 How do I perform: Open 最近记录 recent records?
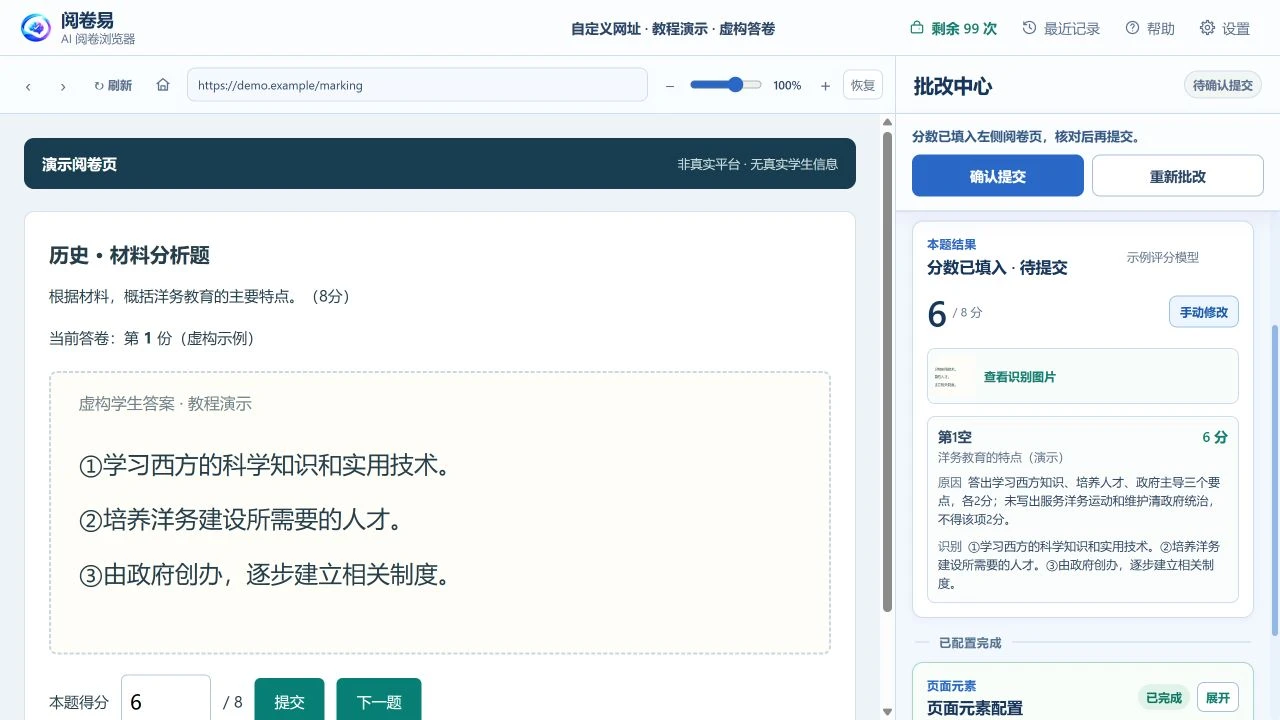(x=1061, y=28)
